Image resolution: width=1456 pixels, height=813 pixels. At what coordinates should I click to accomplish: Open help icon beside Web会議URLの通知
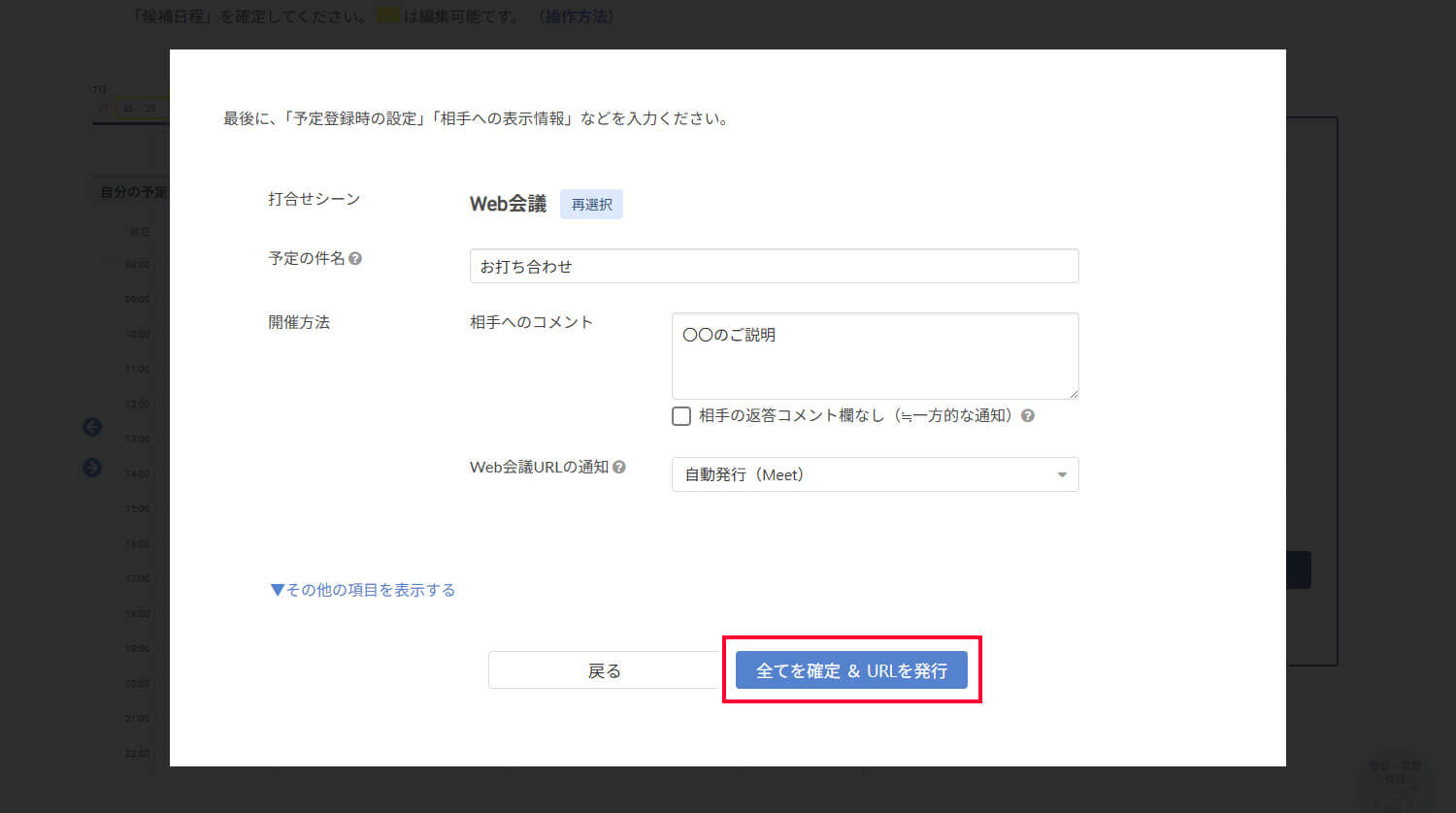(619, 468)
